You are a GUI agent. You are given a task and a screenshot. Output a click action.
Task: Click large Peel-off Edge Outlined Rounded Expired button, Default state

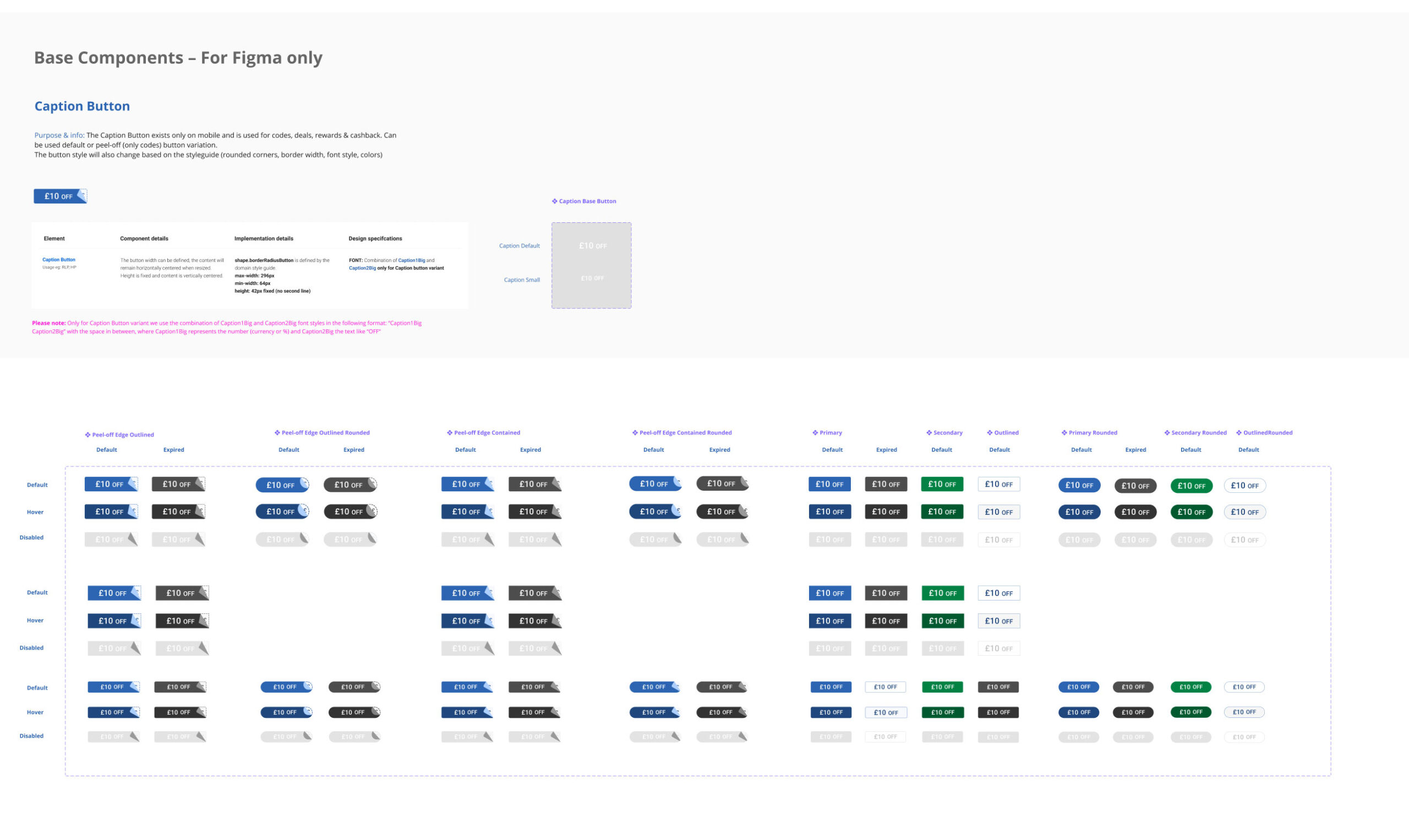(350, 485)
